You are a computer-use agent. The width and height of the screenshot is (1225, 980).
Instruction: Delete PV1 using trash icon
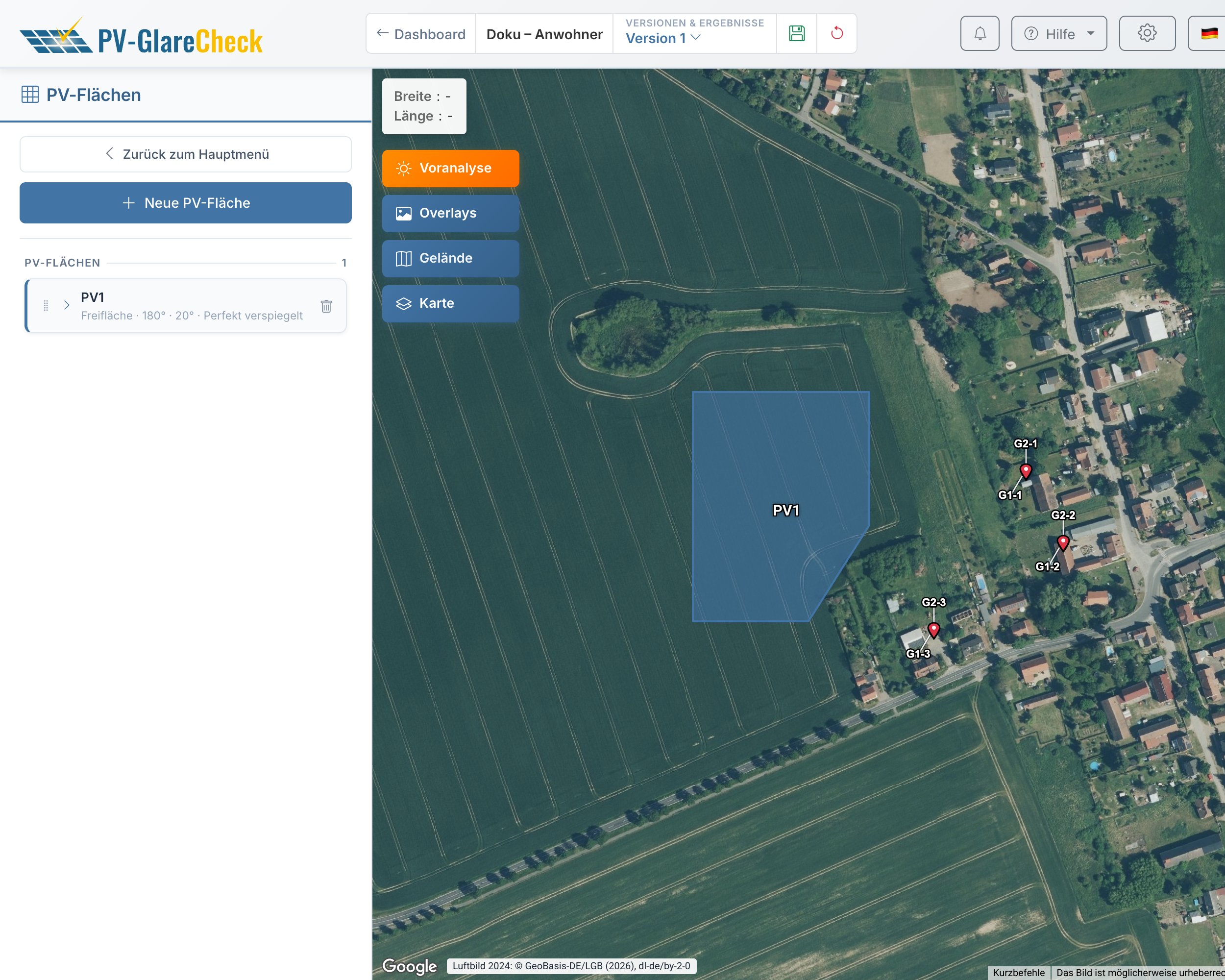coord(326,306)
